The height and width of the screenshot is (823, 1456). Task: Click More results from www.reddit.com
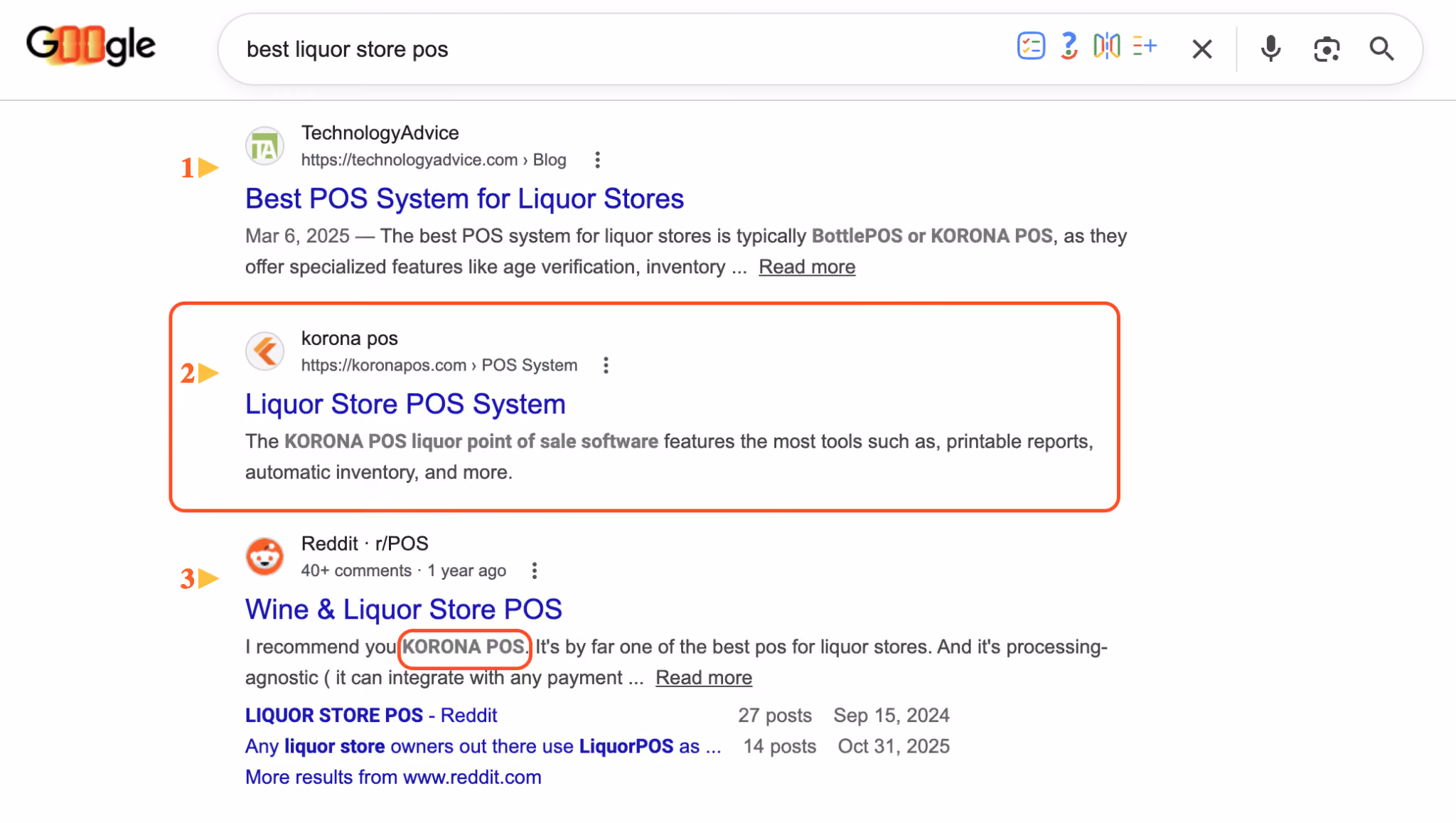tap(393, 777)
